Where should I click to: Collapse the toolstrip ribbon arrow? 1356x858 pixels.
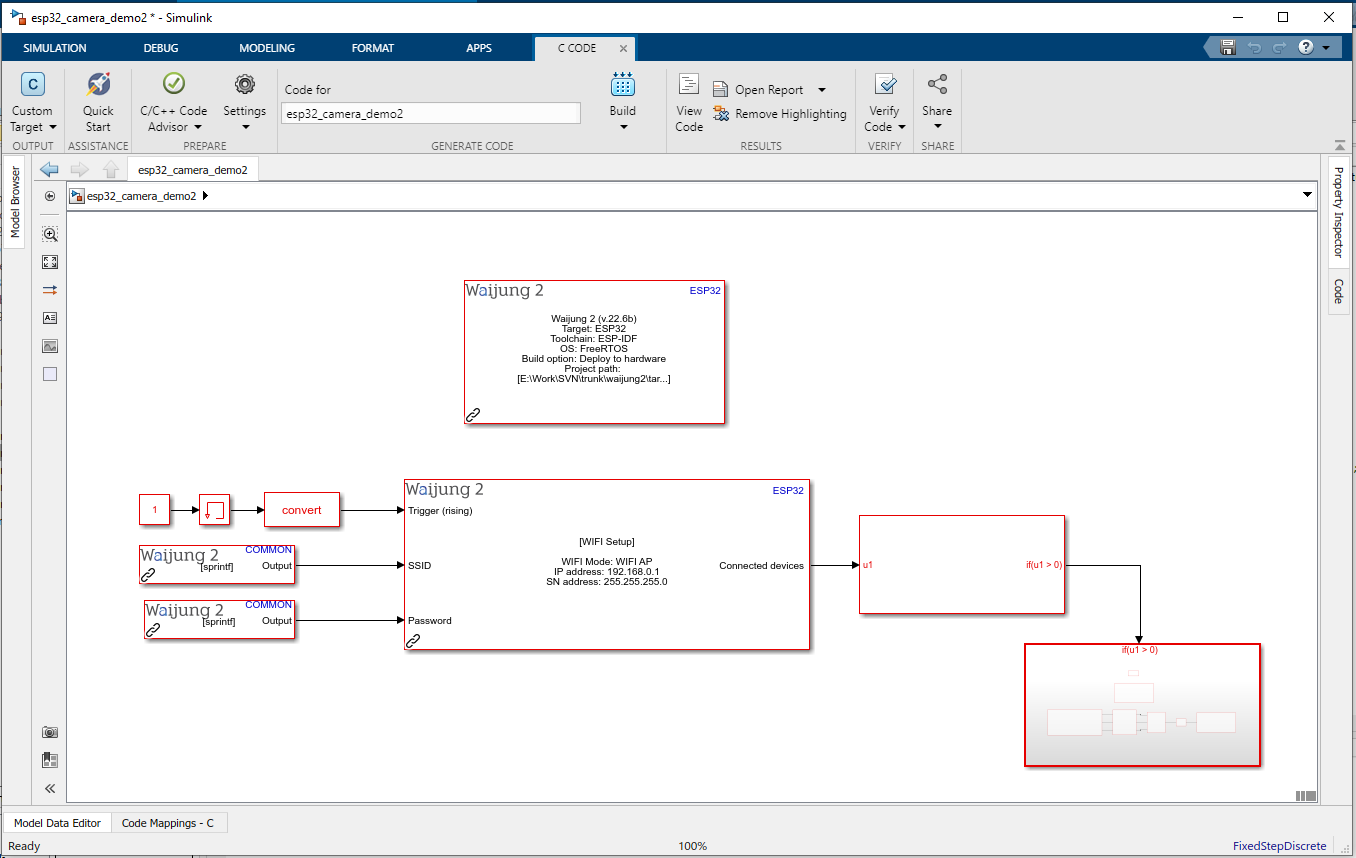1340,145
